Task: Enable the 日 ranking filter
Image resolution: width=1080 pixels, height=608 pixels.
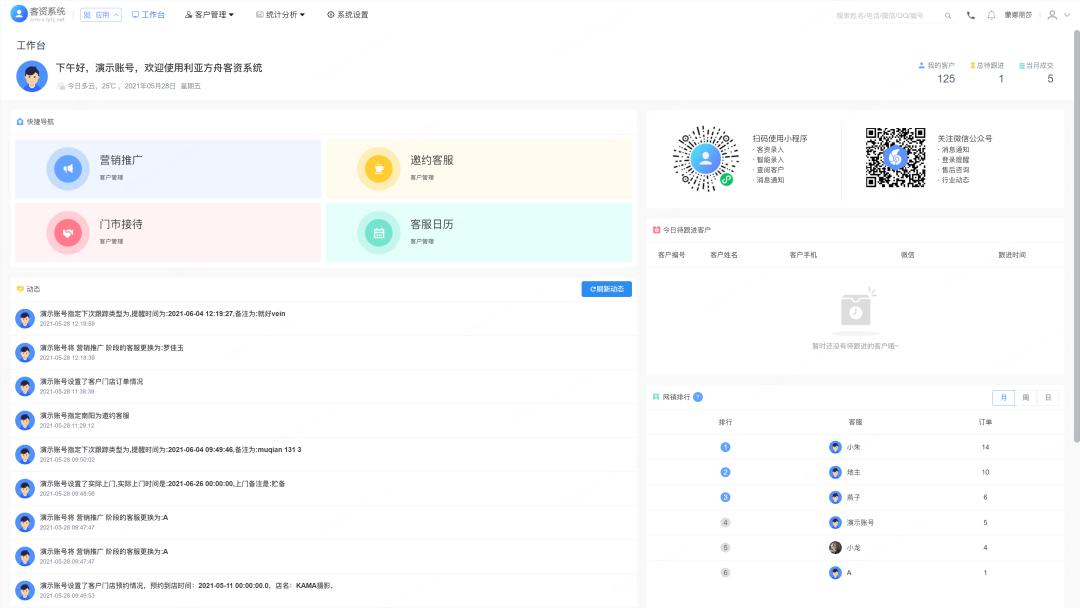Action: (x=1047, y=397)
